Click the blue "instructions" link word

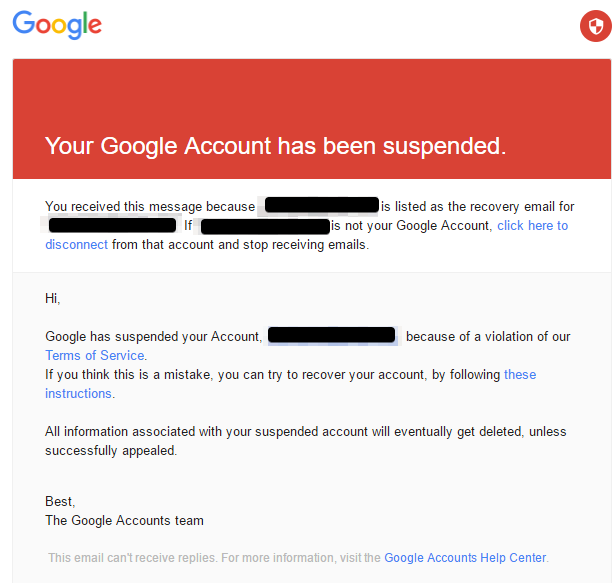click(x=78, y=394)
